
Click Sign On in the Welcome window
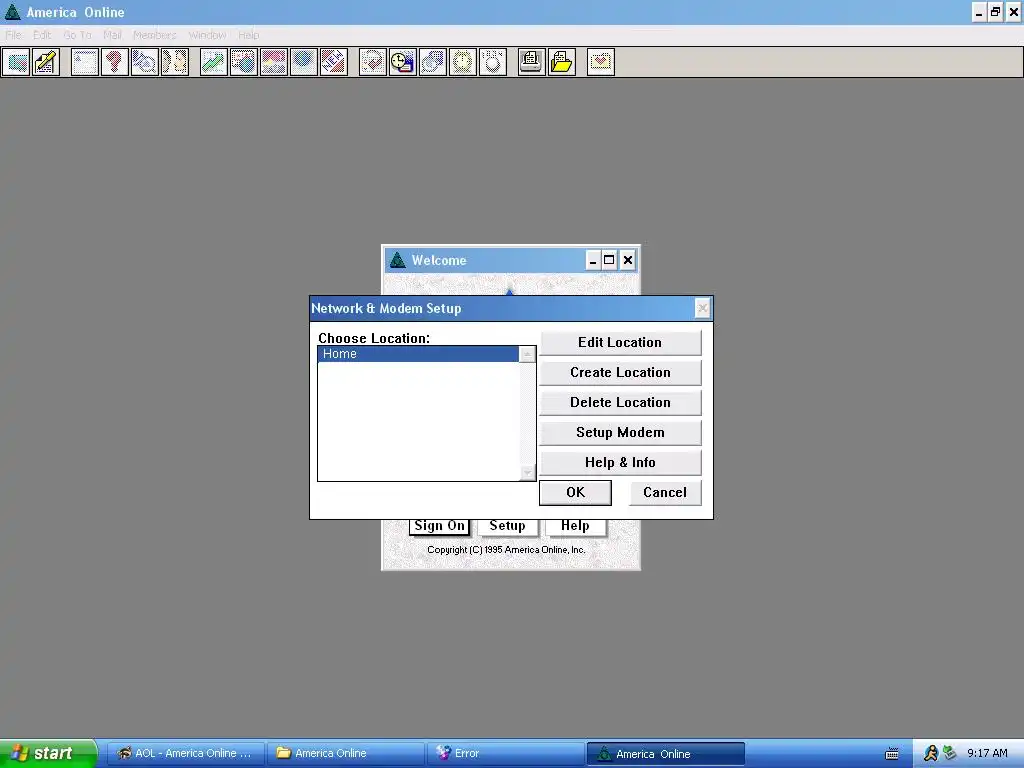pyautogui.click(x=440, y=526)
